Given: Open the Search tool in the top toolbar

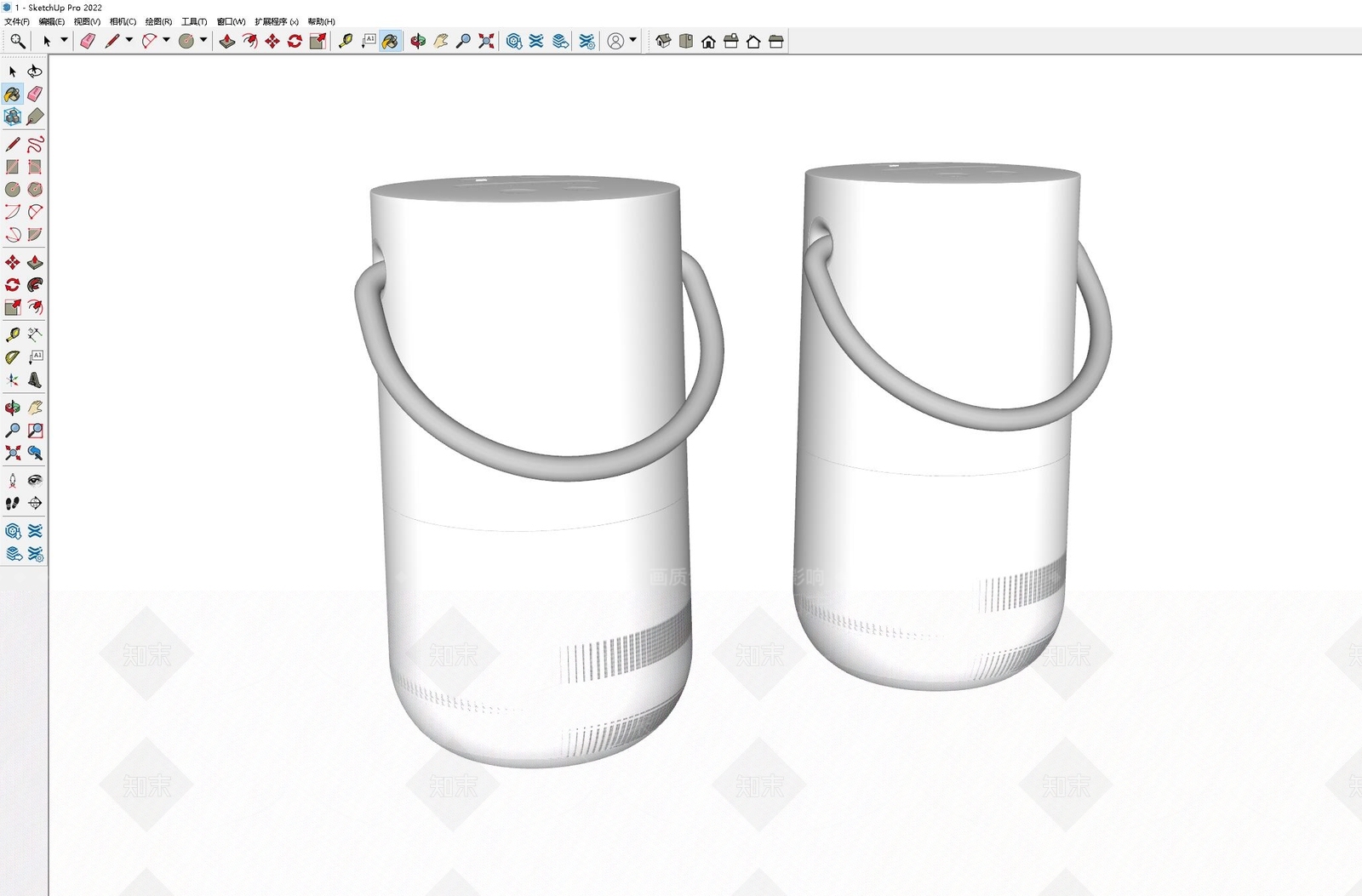Looking at the screenshot, I should click(x=17, y=41).
